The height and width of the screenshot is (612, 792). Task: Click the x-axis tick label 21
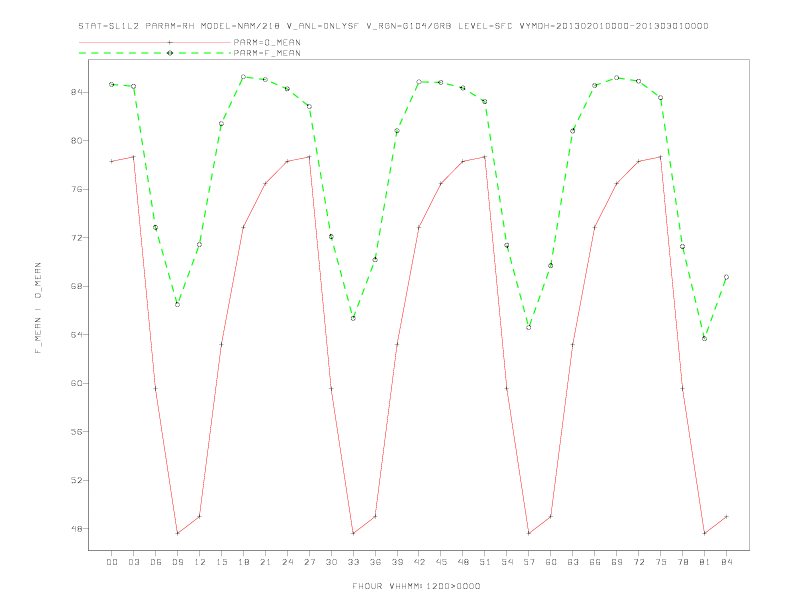(266, 562)
